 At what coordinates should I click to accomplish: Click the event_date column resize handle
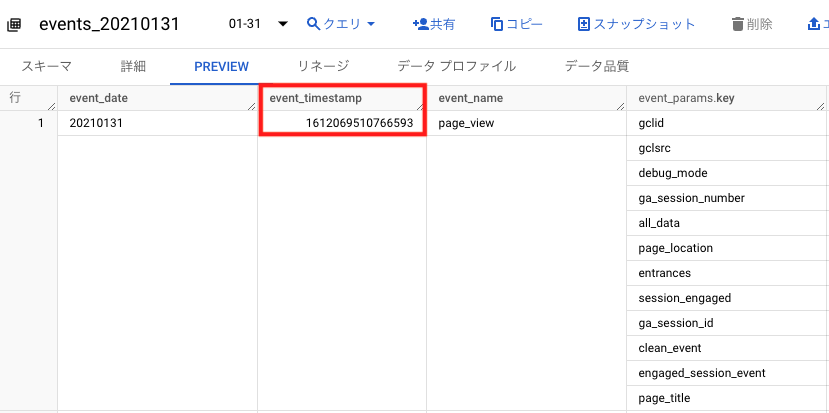(x=252, y=106)
